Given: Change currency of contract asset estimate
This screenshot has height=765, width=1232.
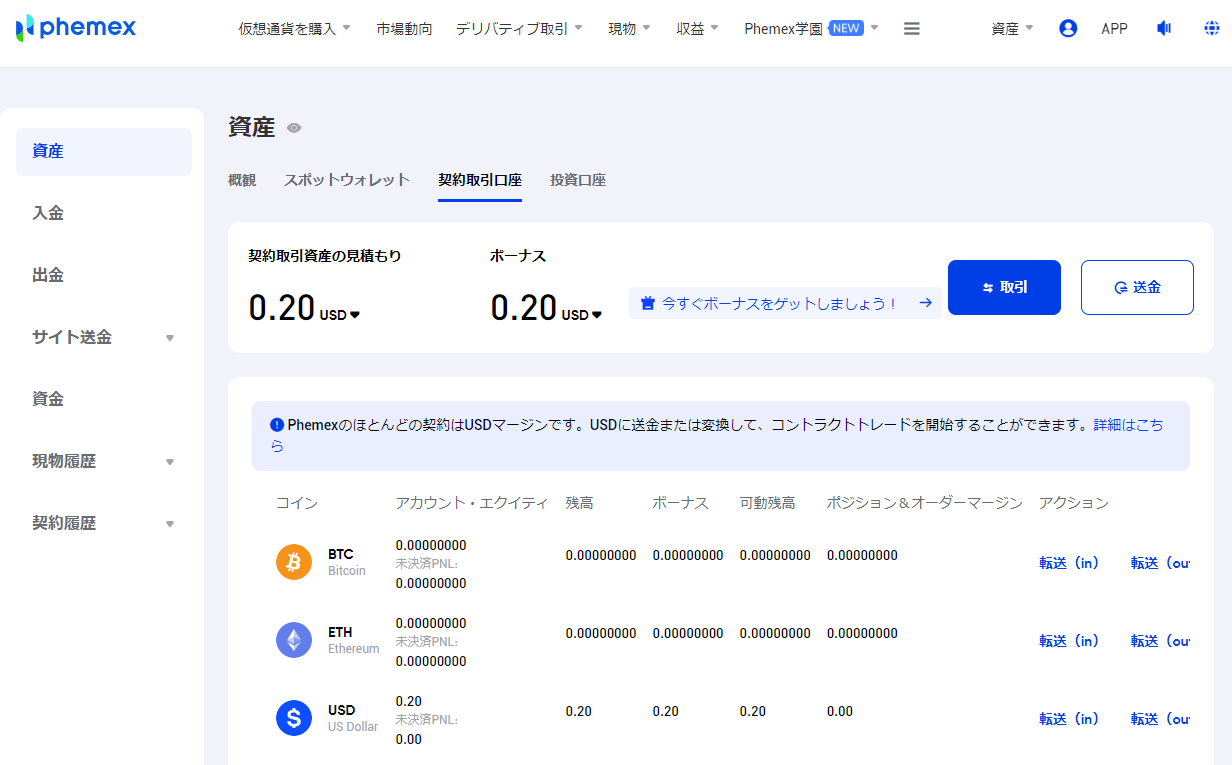Looking at the screenshot, I should pyautogui.click(x=340, y=315).
